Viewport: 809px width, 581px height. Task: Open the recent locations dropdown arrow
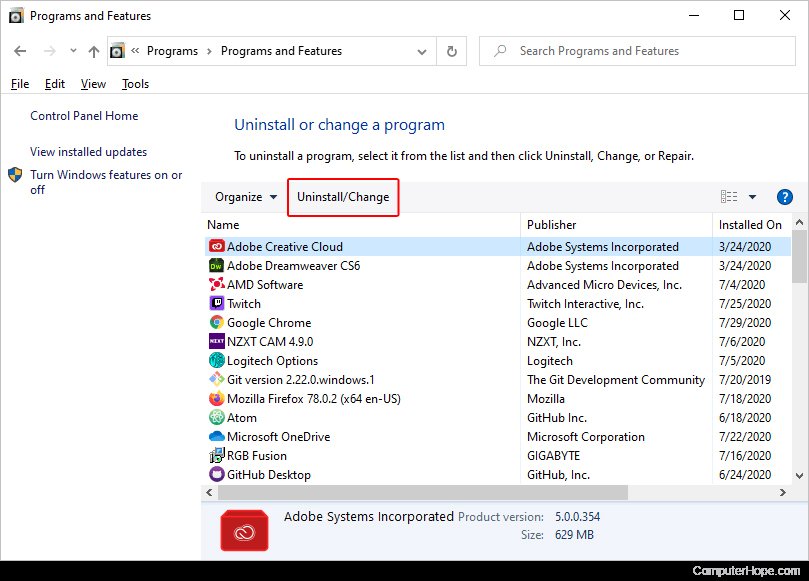(73, 51)
